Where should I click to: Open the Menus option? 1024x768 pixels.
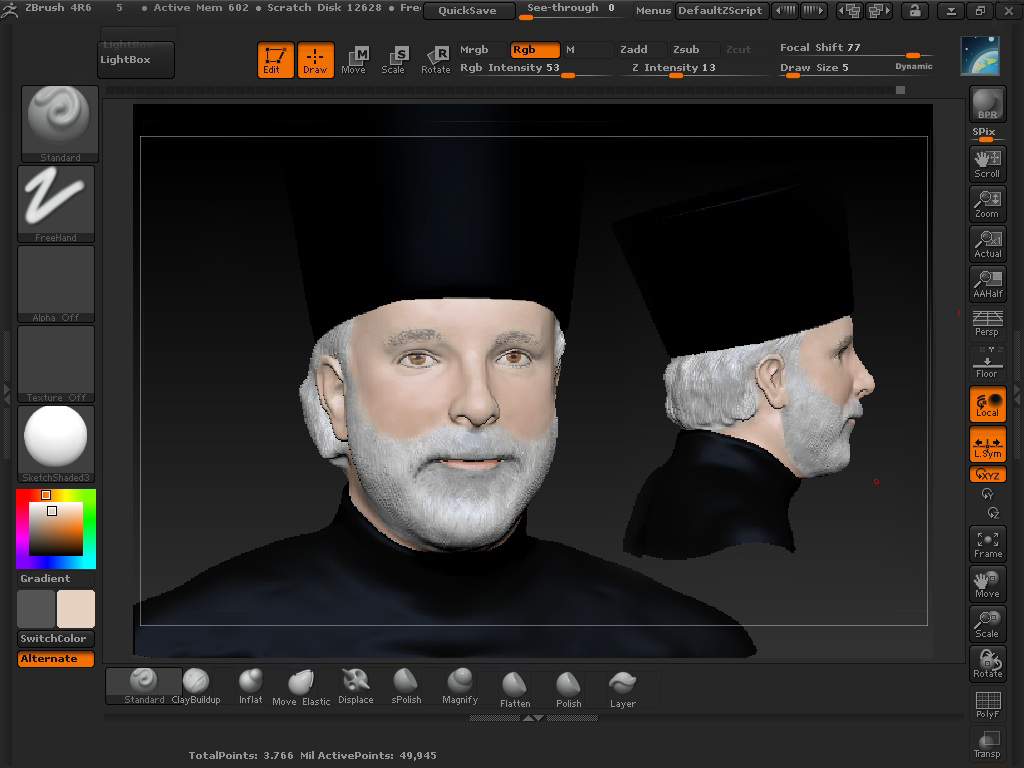point(653,10)
